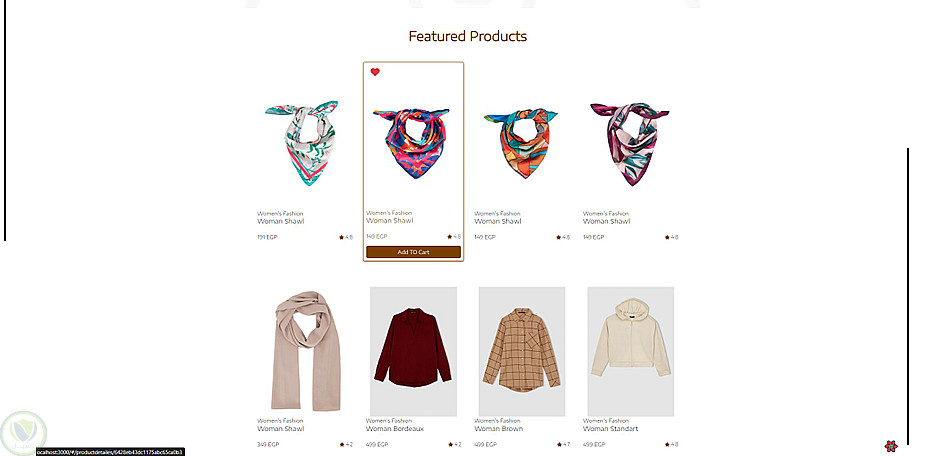
Task: Click star rating of Woman Brown shirt
Action: click(x=563, y=444)
